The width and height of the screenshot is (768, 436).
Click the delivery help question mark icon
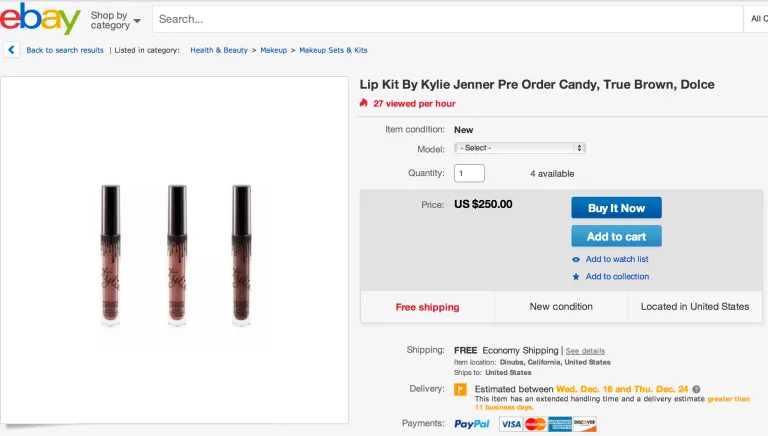pos(696,389)
